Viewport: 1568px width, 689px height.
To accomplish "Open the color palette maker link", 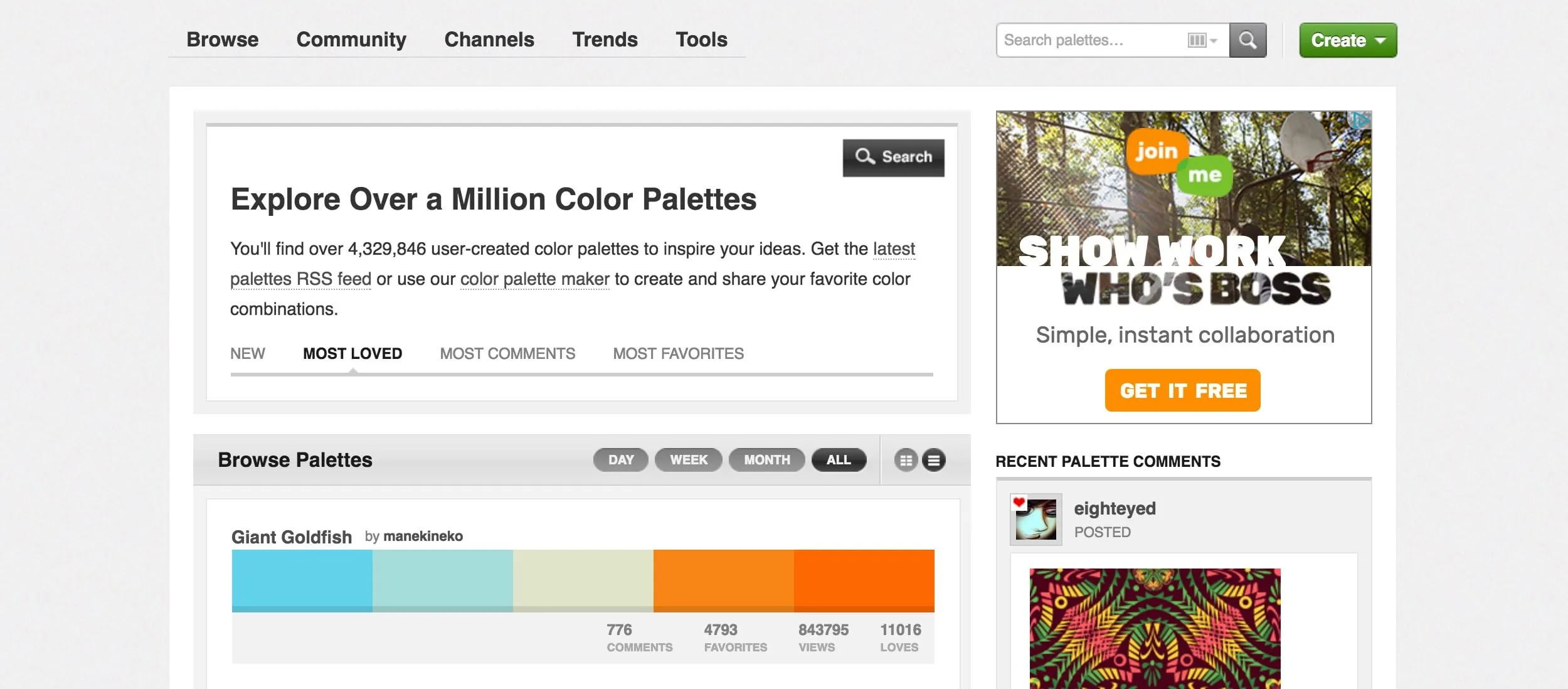I will pyautogui.click(x=534, y=279).
